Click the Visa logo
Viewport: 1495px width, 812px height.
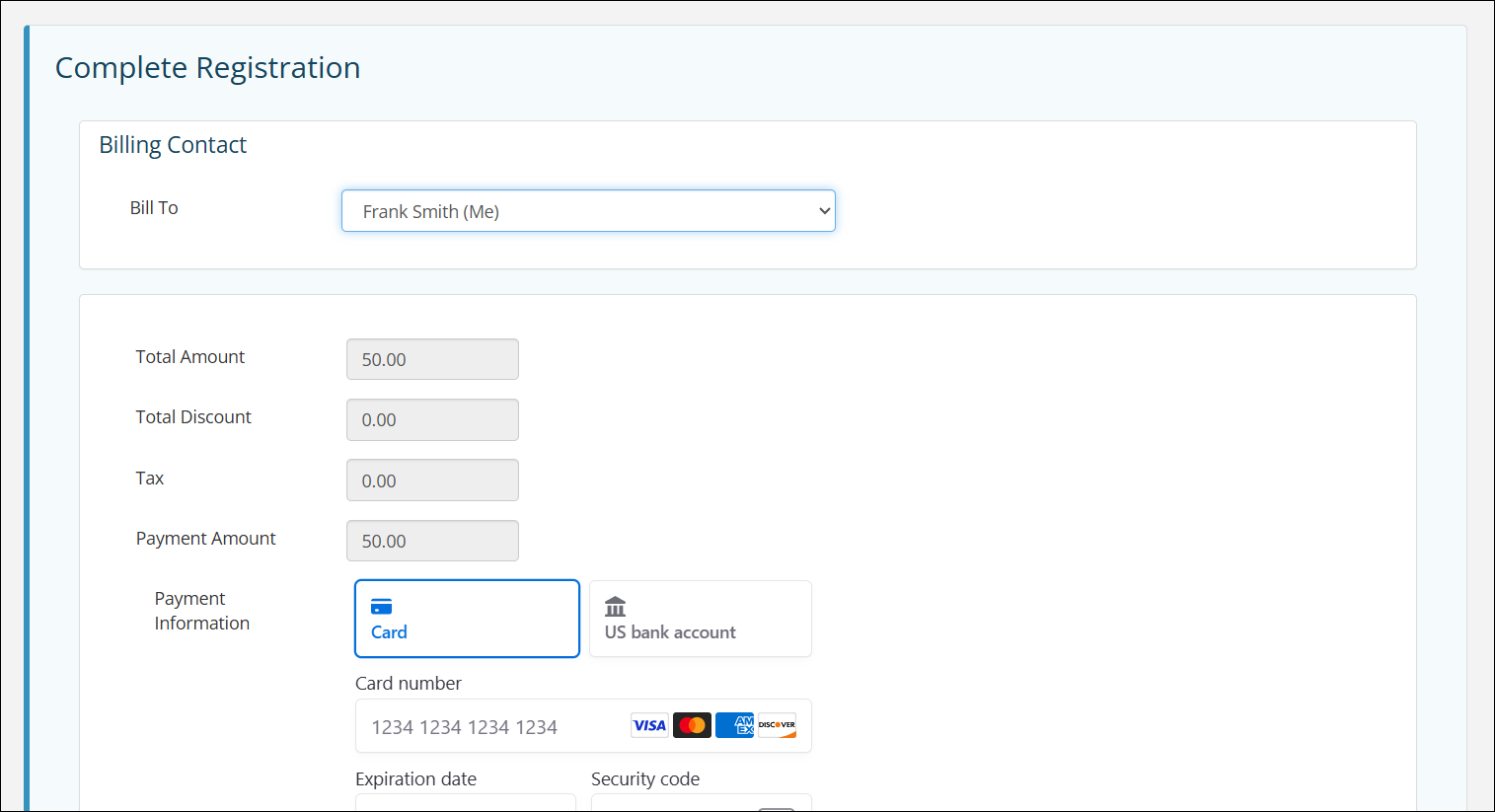pyautogui.click(x=649, y=725)
